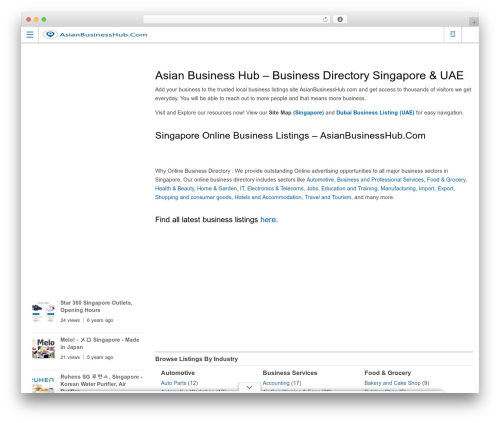Click the Melo post thumbnail
This screenshot has width=500, height=423.
coord(43,349)
